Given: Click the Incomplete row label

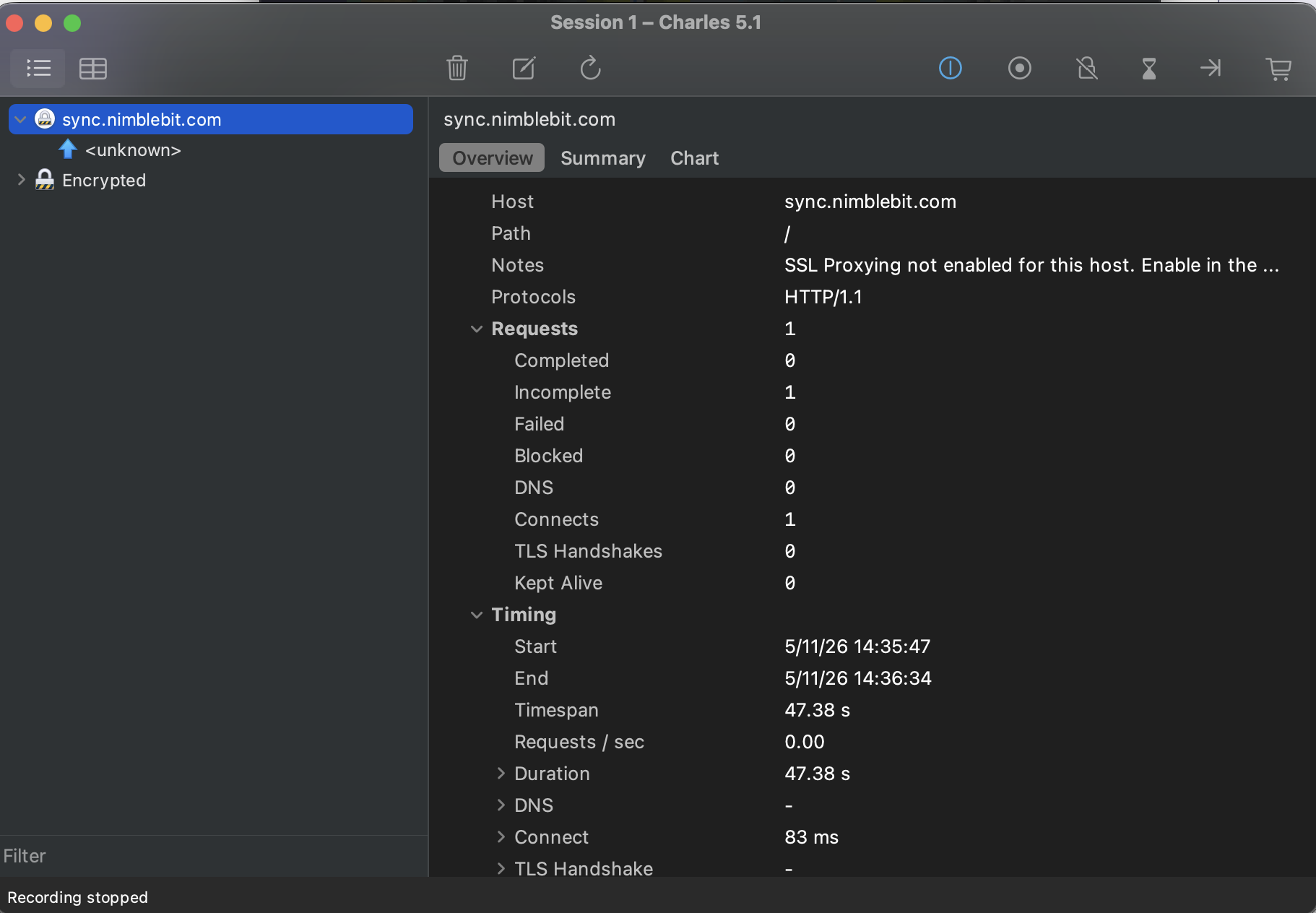Looking at the screenshot, I should click(563, 392).
